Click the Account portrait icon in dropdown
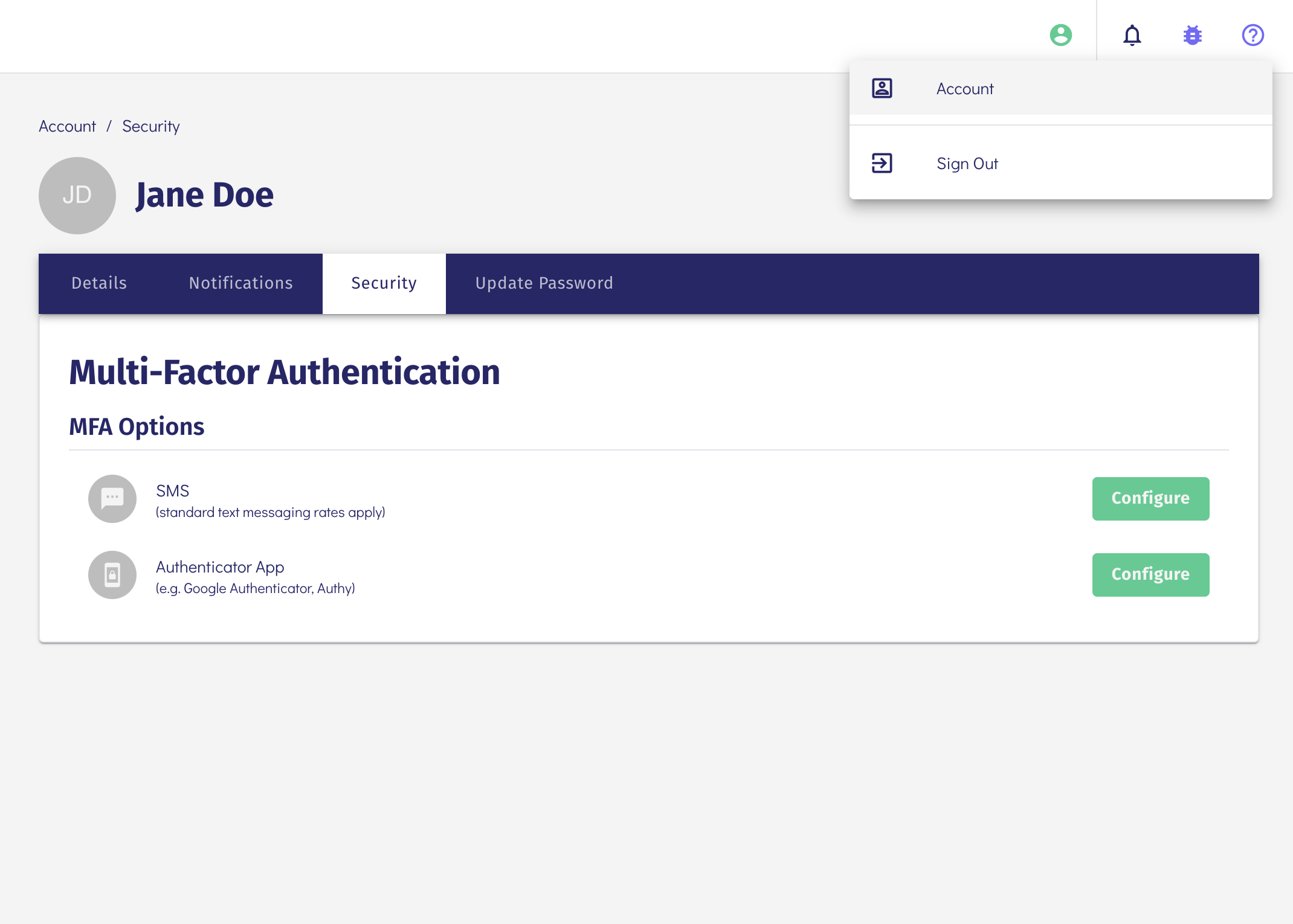This screenshot has width=1293, height=924. tap(882, 89)
